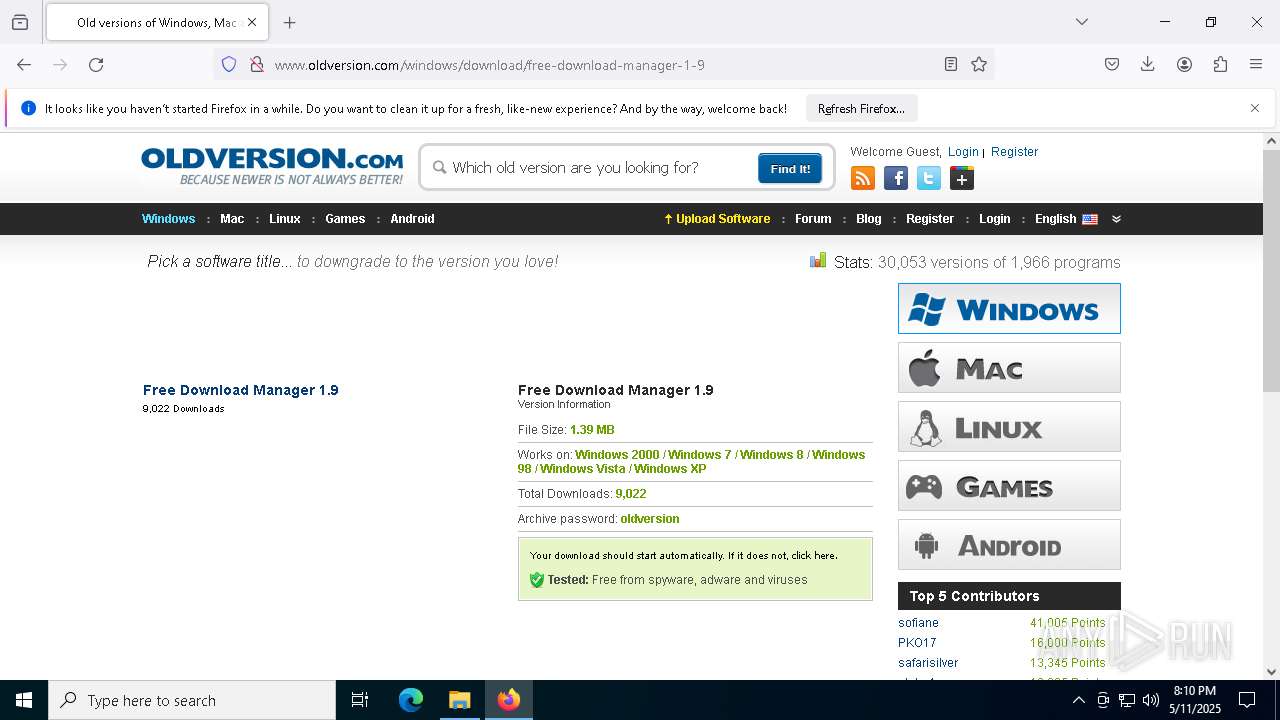This screenshot has width=1280, height=720.
Task: Show hidden system tray icons
Action: click(x=1078, y=700)
